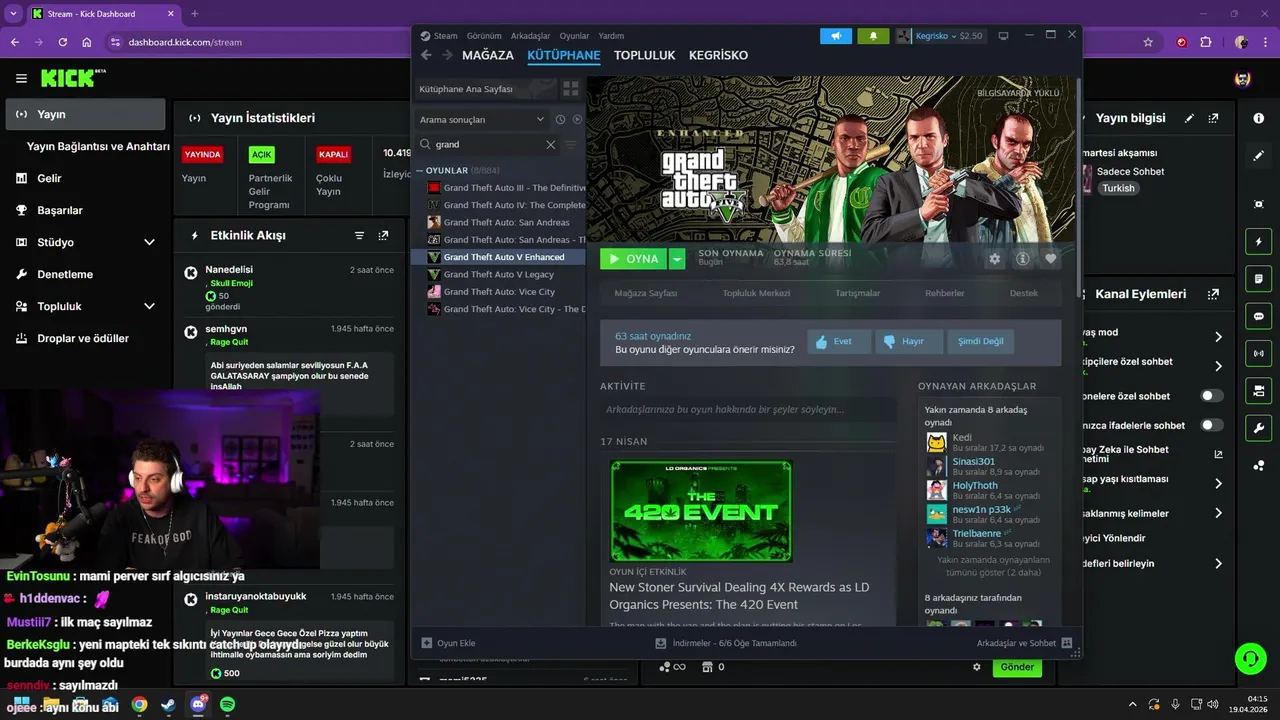
Task: Open Steam announcements megaphone button
Action: [x=836, y=36]
